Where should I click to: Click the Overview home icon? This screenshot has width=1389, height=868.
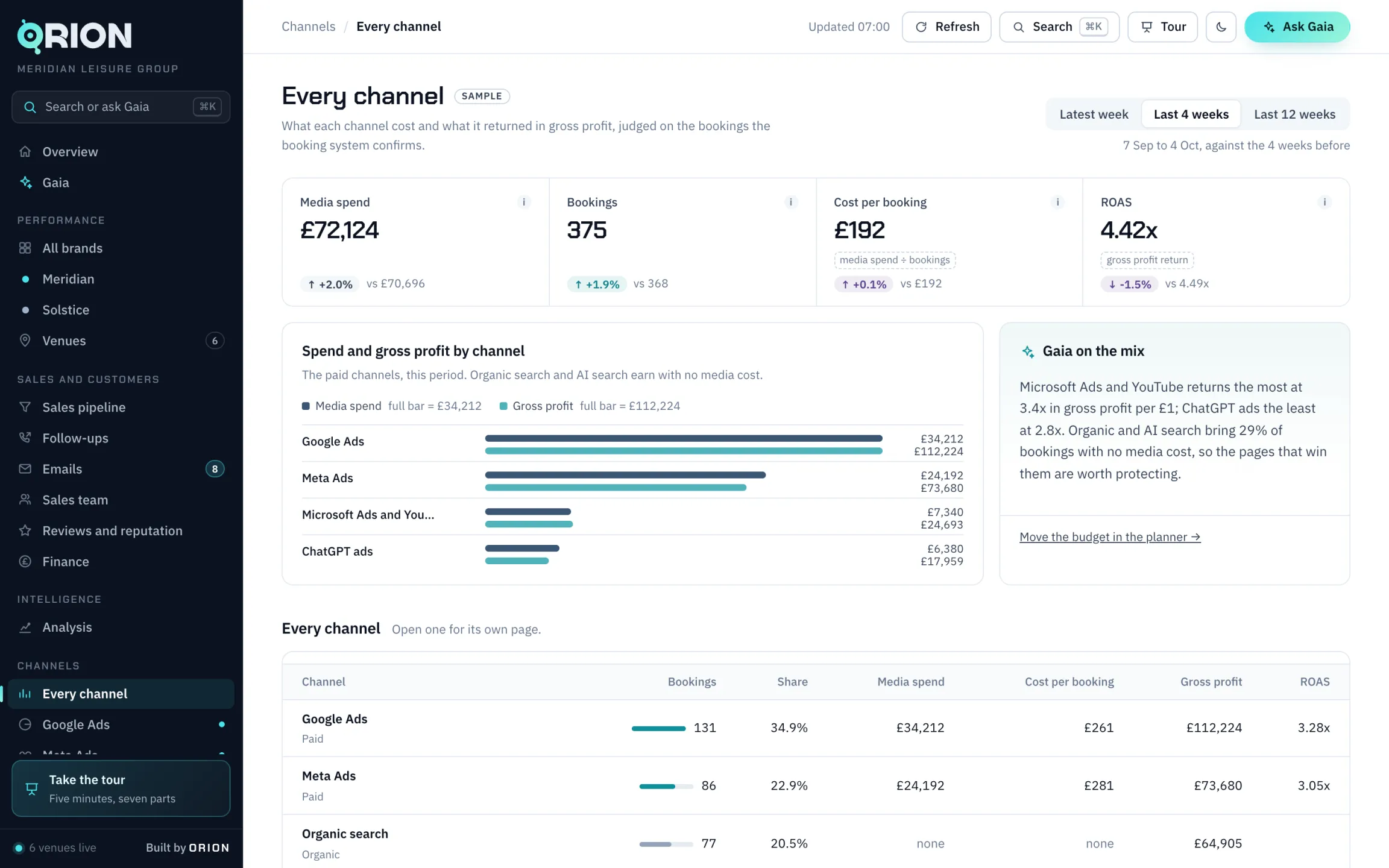(25, 151)
